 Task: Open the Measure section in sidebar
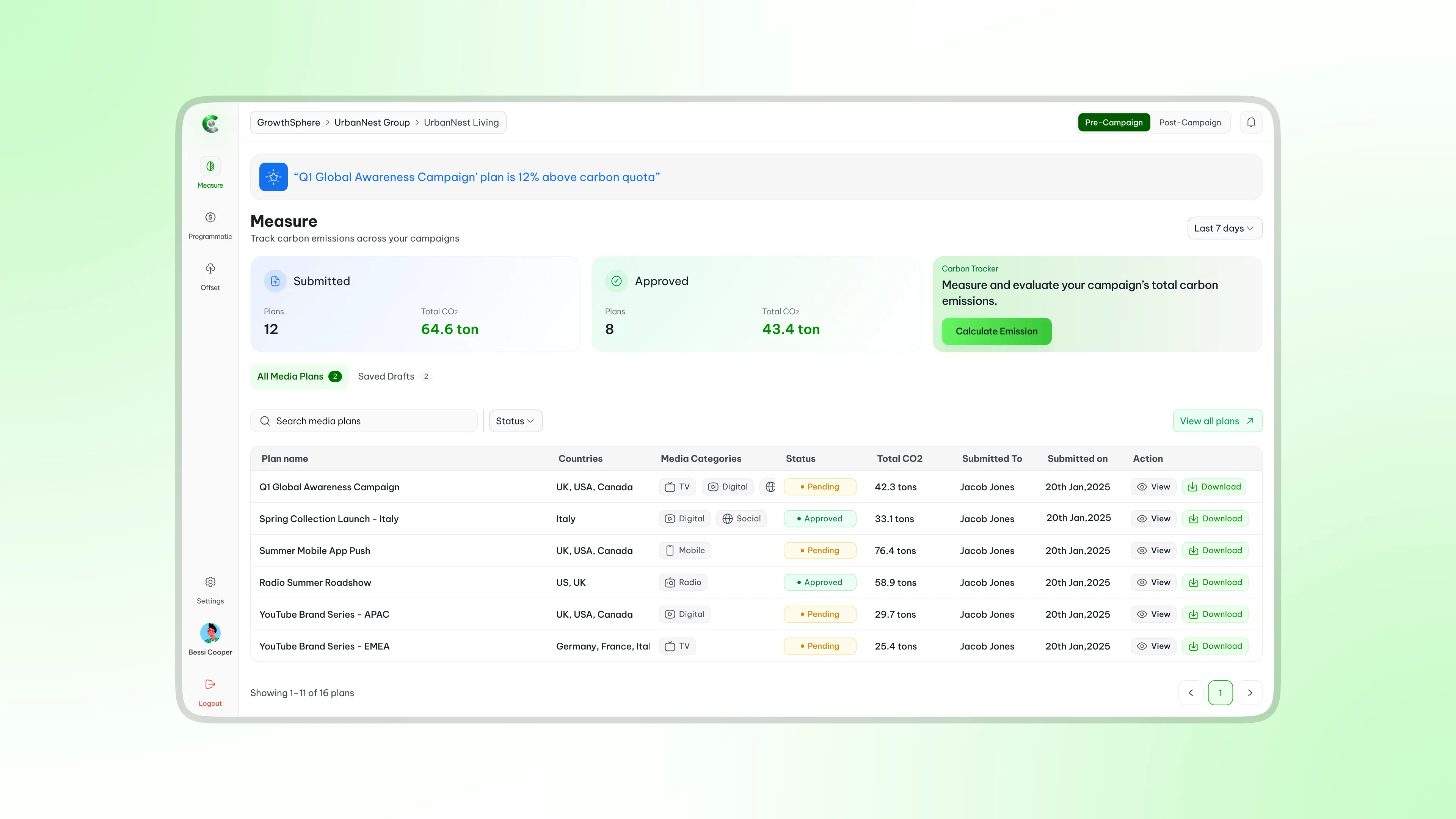pyautogui.click(x=210, y=167)
